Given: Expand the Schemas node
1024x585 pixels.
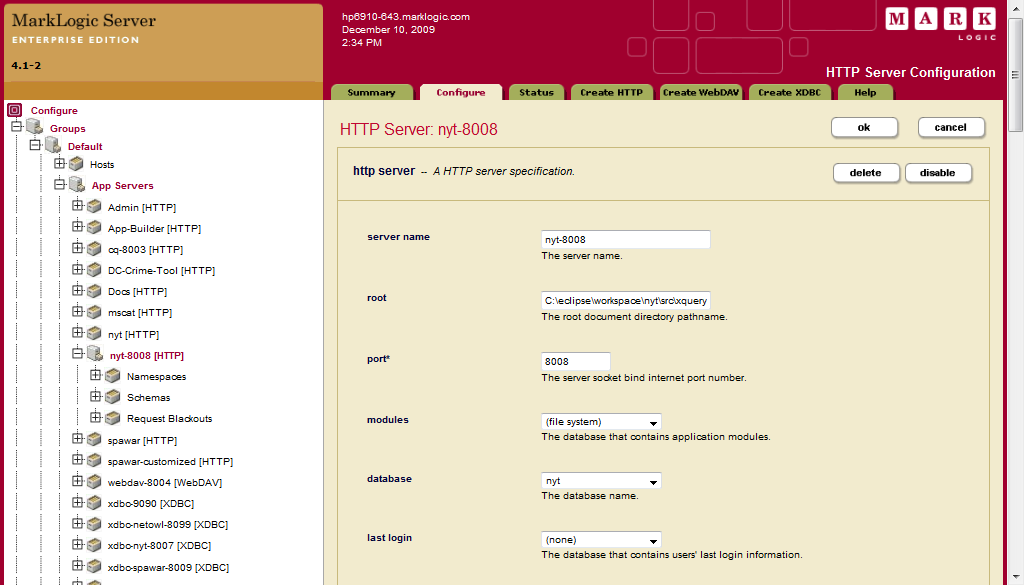Looking at the screenshot, I should pos(96,395).
